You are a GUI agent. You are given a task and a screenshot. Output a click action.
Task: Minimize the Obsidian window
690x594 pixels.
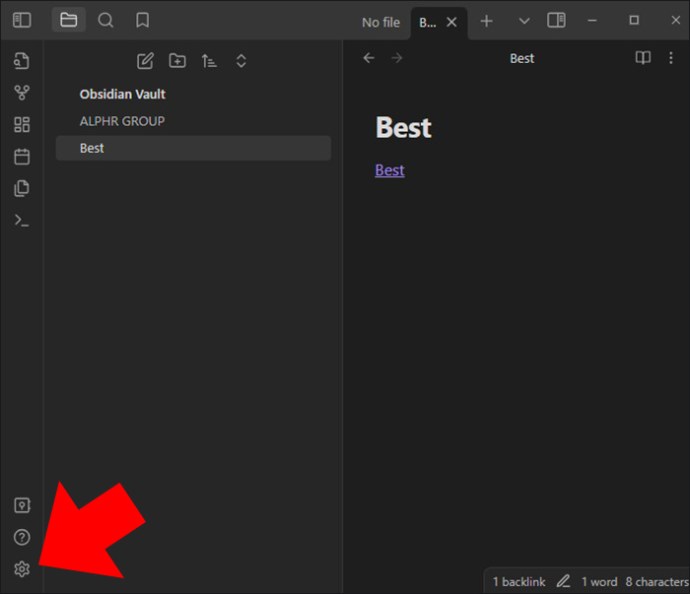point(592,21)
